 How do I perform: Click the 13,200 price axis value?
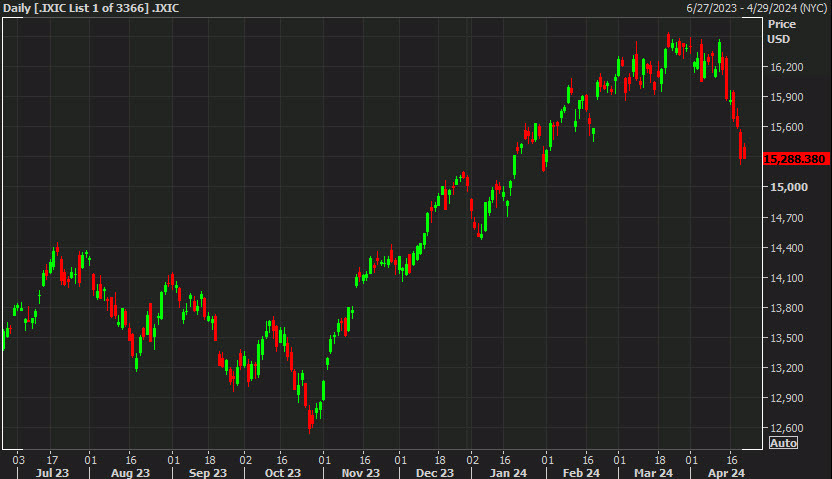coord(786,368)
